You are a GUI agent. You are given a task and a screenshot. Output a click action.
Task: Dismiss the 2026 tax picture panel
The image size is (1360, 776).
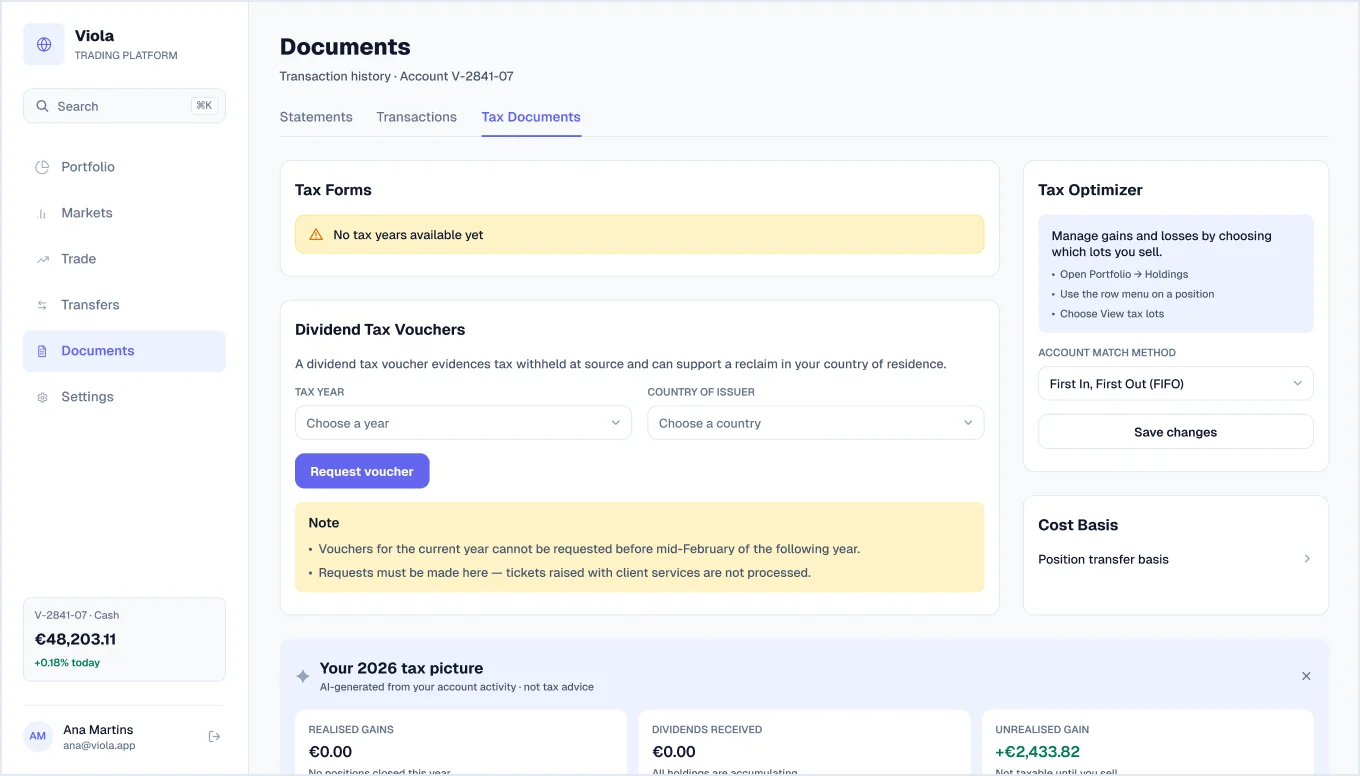coord(1306,677)
